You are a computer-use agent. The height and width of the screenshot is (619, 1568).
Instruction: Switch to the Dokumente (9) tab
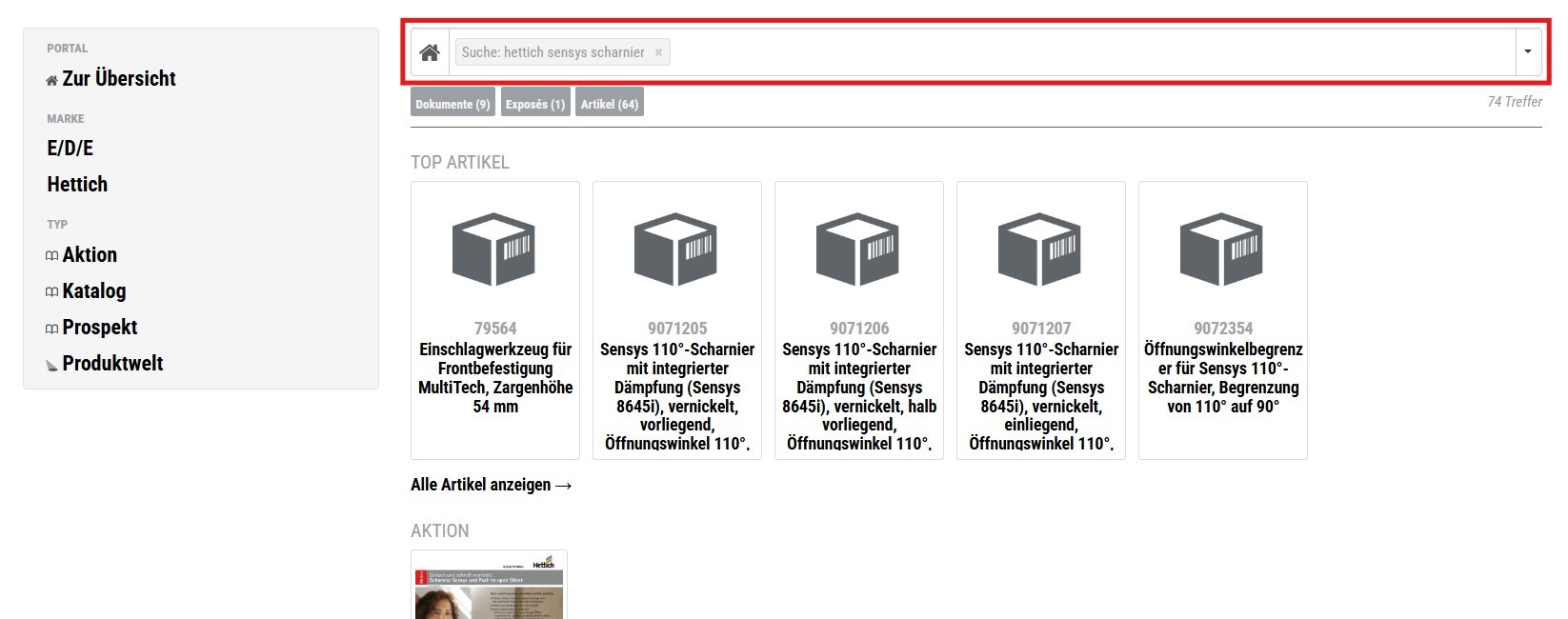[452, 104]
